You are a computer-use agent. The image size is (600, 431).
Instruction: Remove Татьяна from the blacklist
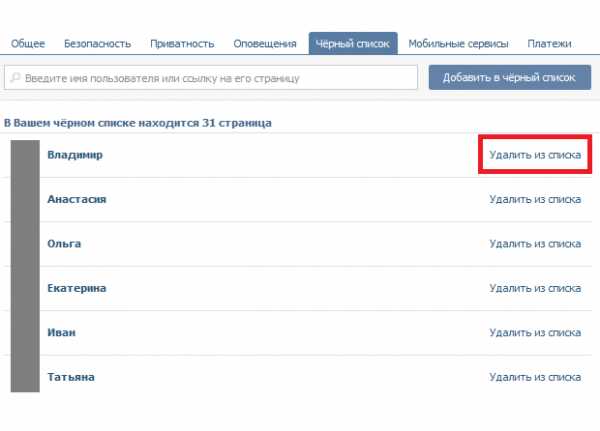(x=535, y=377)
